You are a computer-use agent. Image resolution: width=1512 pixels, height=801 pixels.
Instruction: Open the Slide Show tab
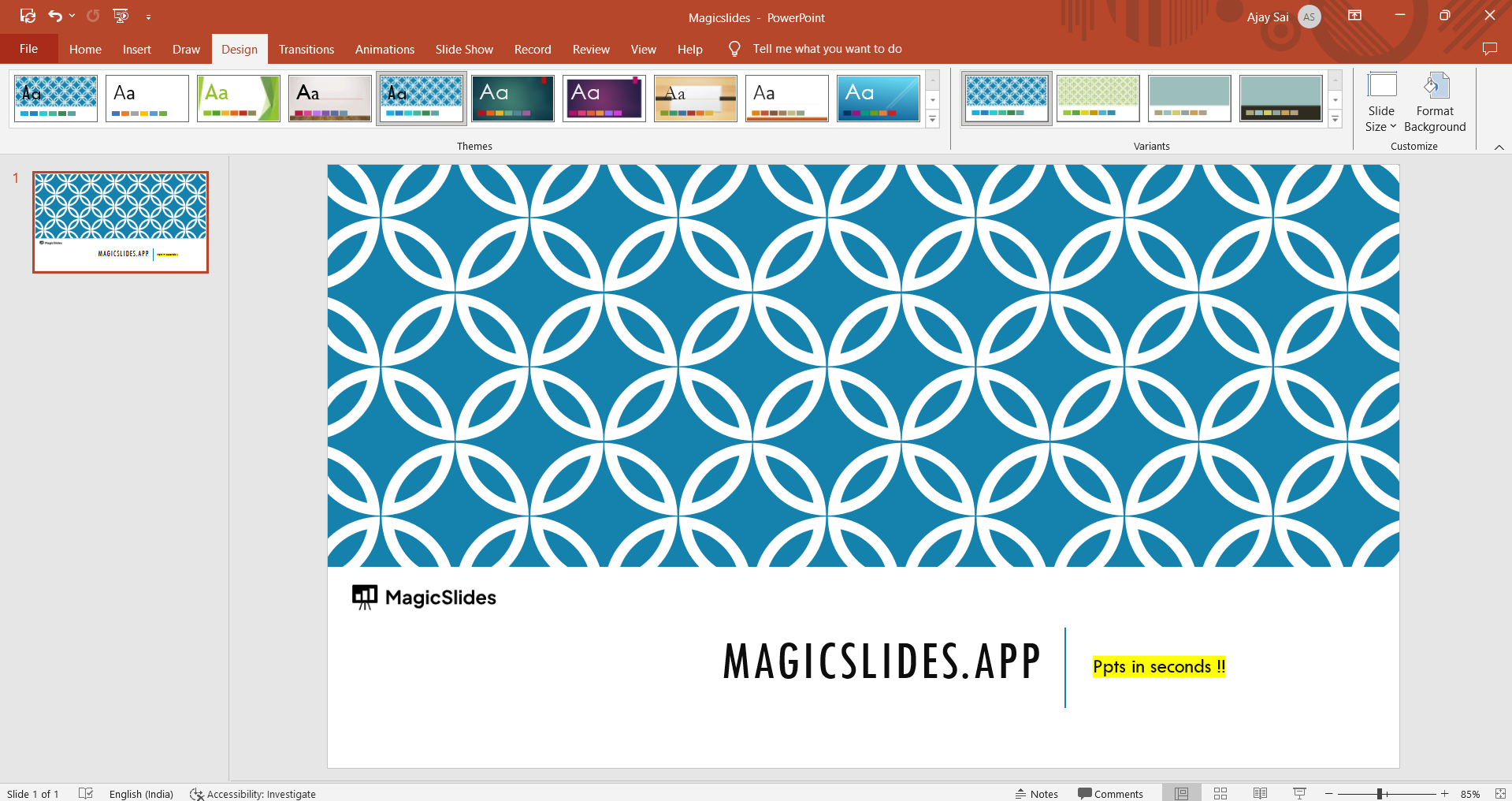click(464, 49)
